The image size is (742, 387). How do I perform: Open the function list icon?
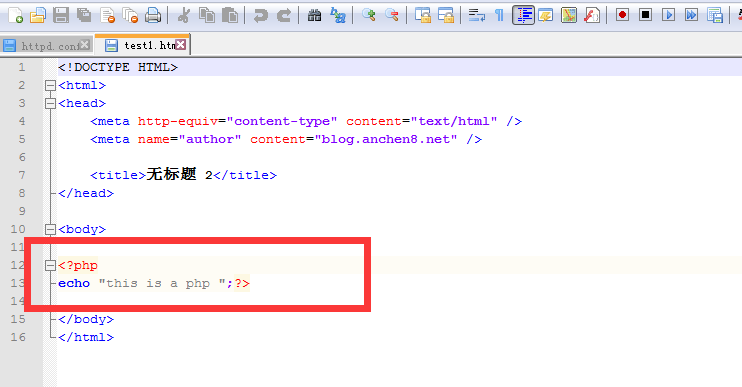tap(592, 16)
